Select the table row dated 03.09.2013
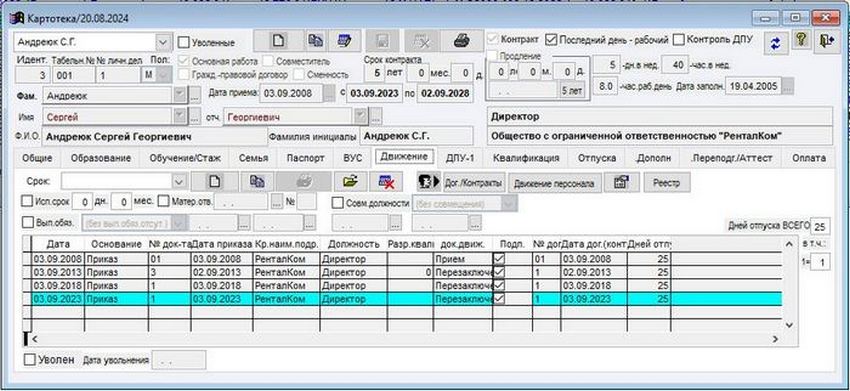The height and width of the screenshot is (391, 850). [402, 272]
